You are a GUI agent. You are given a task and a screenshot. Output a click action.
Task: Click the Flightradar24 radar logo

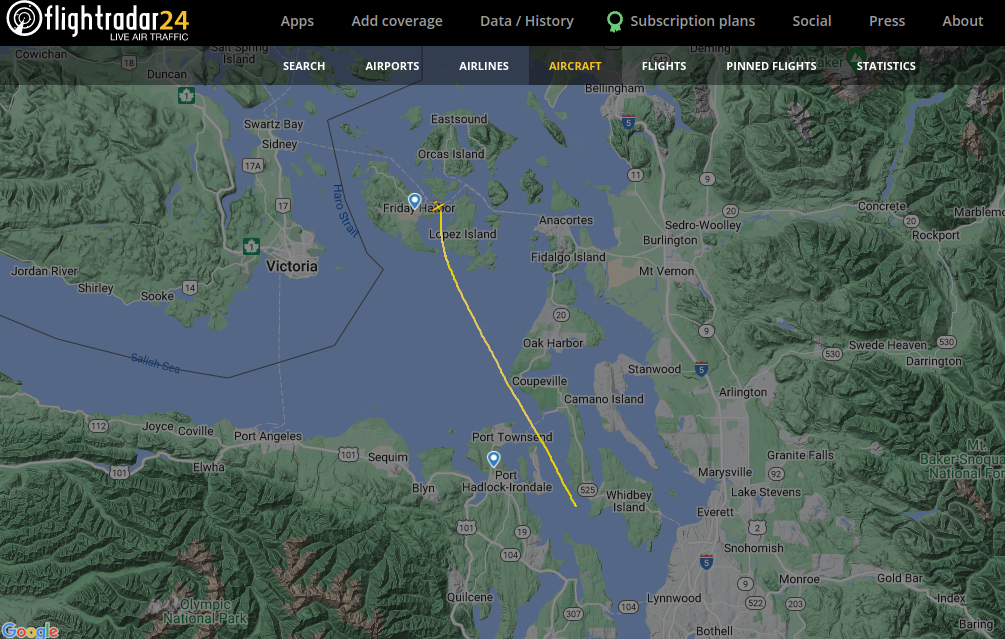pyautogui.click(x=24, y=19)
